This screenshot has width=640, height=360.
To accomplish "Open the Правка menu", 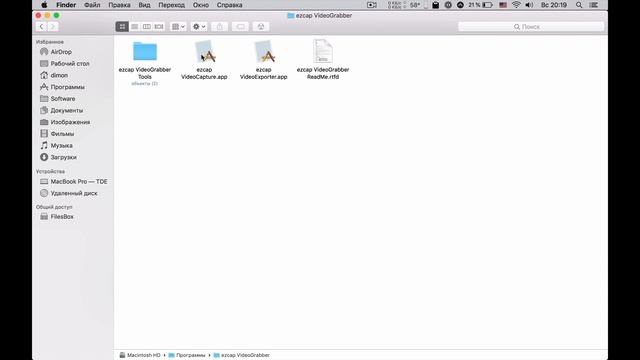I will pyautogui.click(x=119, y=5).
